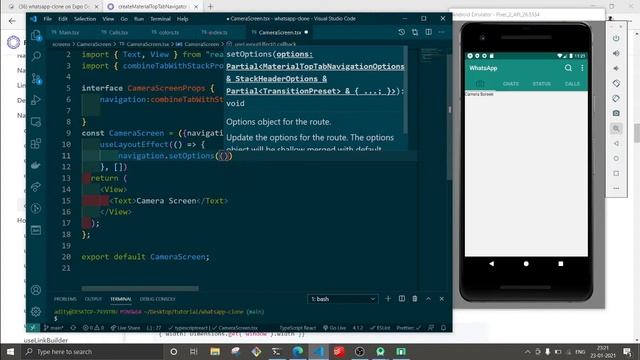Click the Synchronize Changes icon in status bar

[x=73, y=328]
